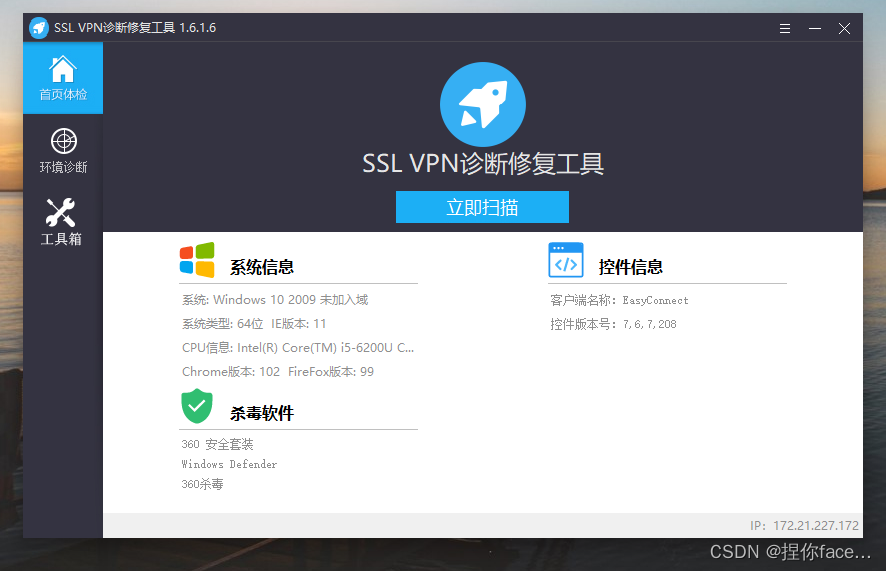This screenshot has height=571, width=886.
Task: Click the FireFox版本: 99 text
Action: (331, 372)
